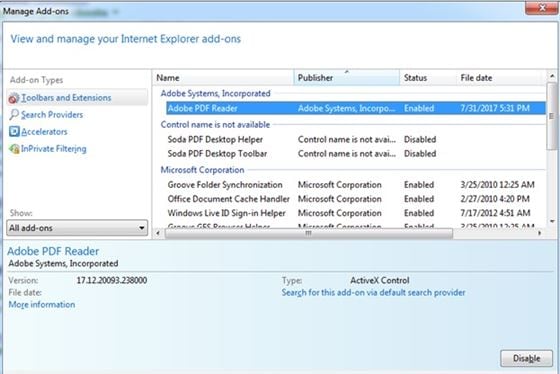
Task: Click the Control name is not available group header
Action: point(215,125)
